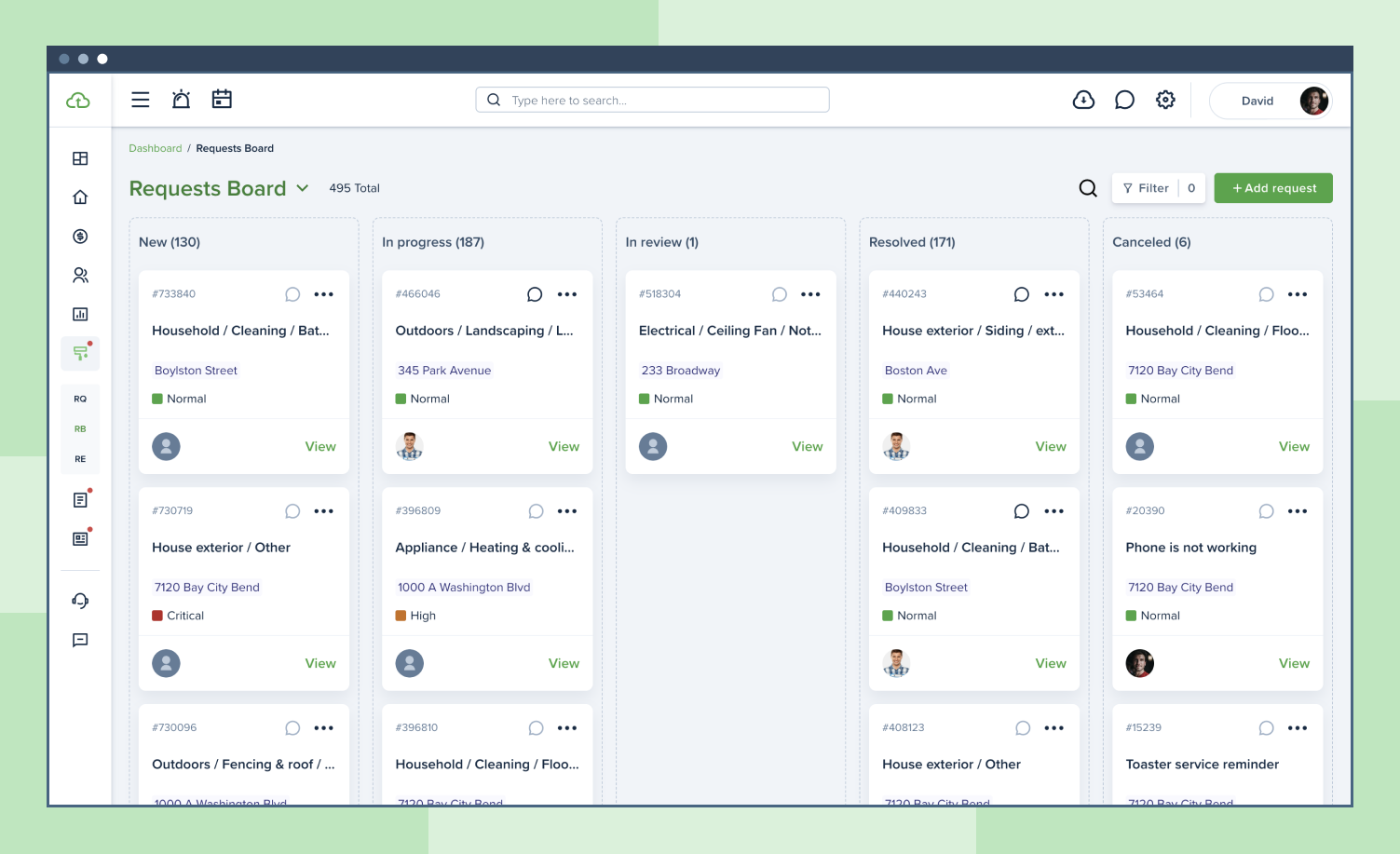Open the people icon in sidebar
Image resolution: width=1400 pixels, height=854 pixels.
click(x=80, y=276)
